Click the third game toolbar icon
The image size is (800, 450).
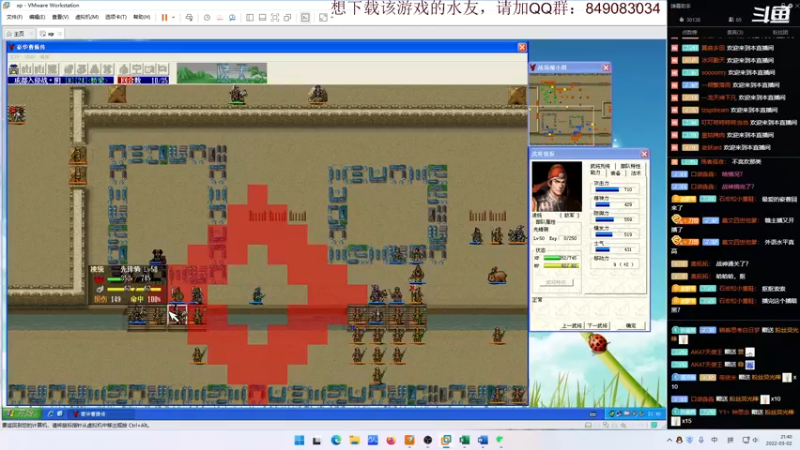pyautogui.click(x=39, y=69)
